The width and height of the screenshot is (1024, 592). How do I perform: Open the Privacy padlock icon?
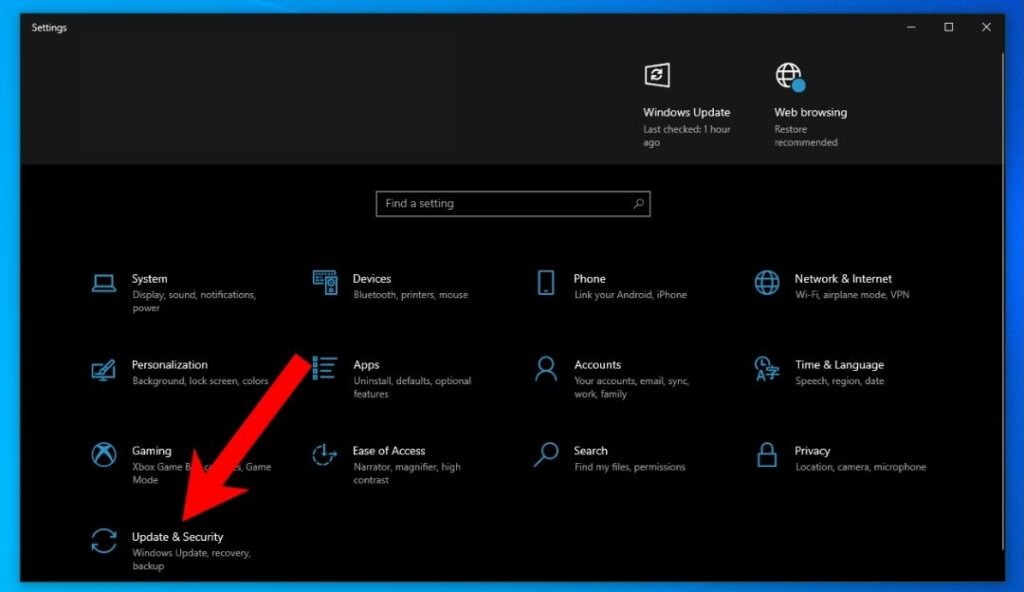click(767, 455)
